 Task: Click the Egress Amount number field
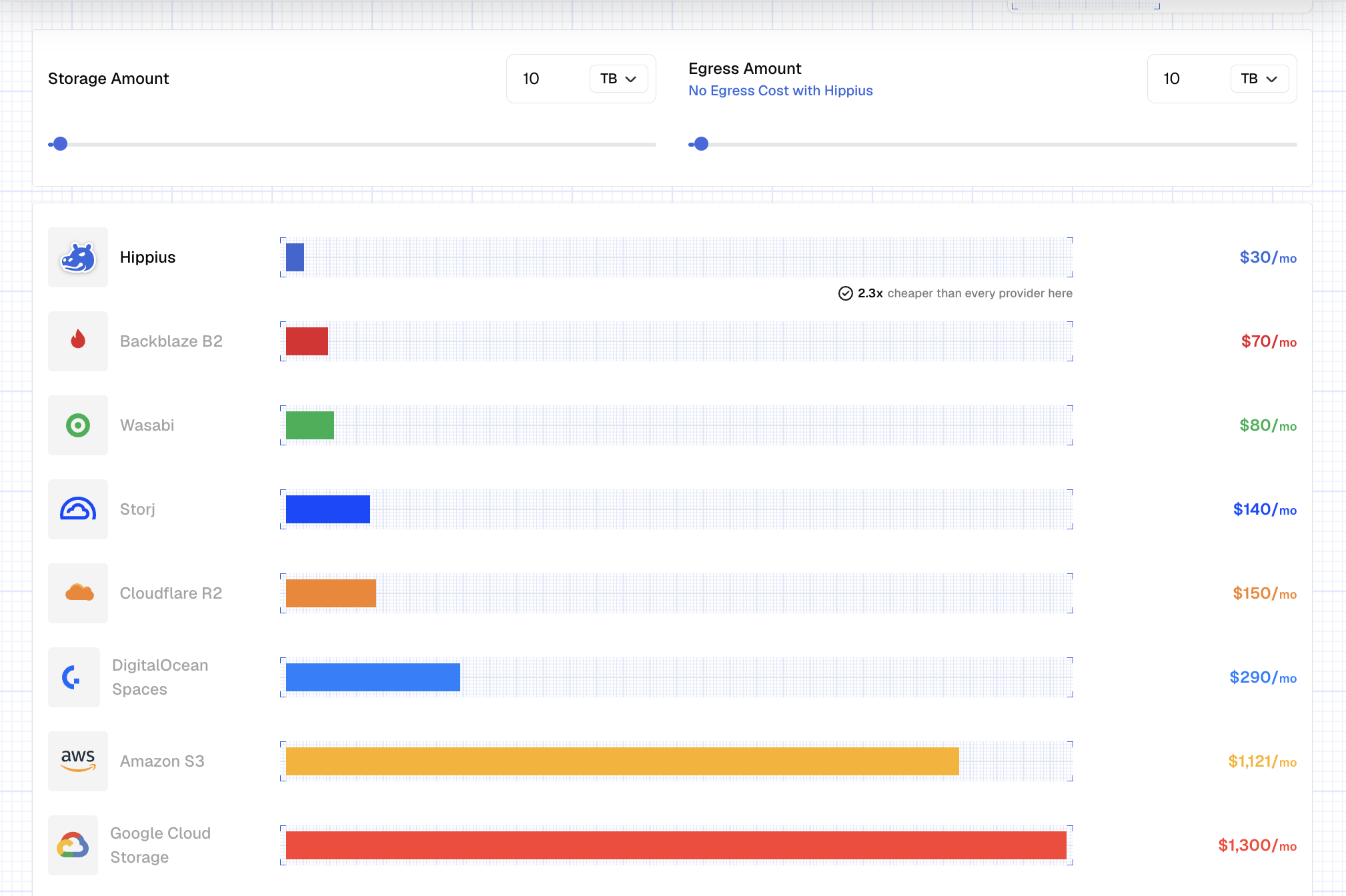point(1189,79)
